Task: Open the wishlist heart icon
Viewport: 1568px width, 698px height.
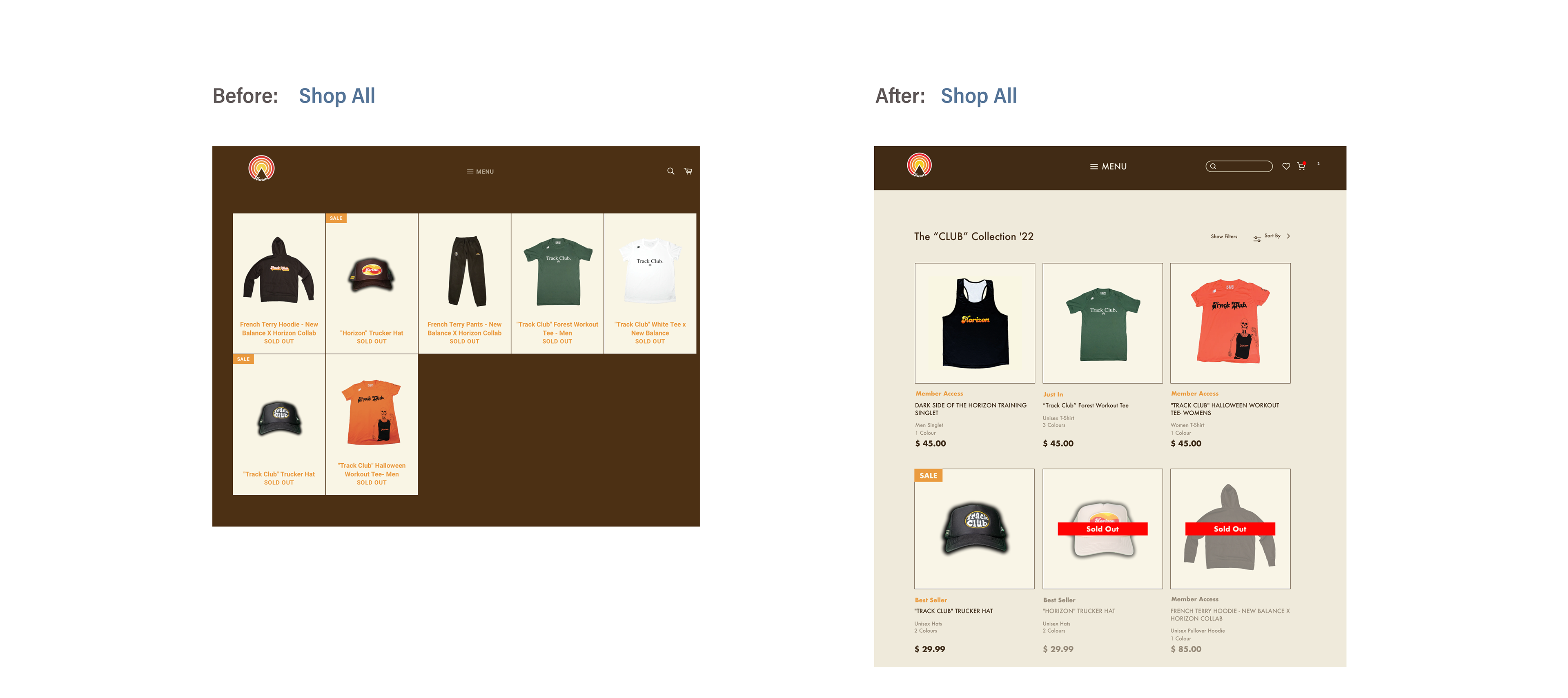Action: (1286, 166)
